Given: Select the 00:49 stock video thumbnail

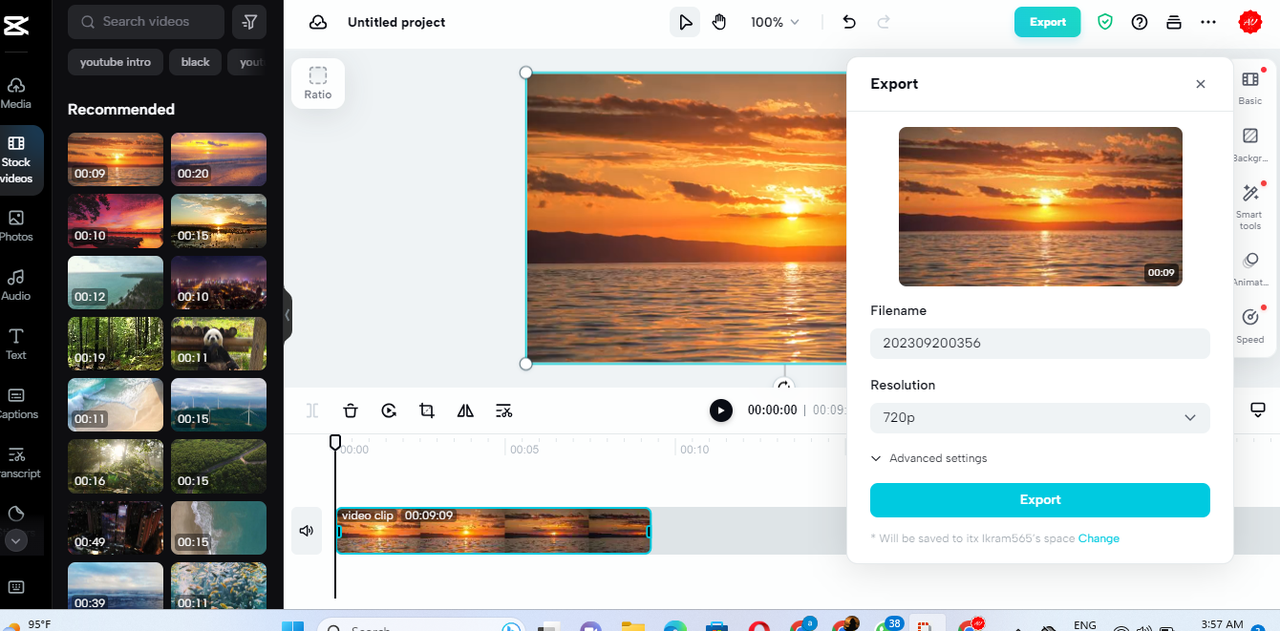Looking at the screenshot, I should point(115,528).
